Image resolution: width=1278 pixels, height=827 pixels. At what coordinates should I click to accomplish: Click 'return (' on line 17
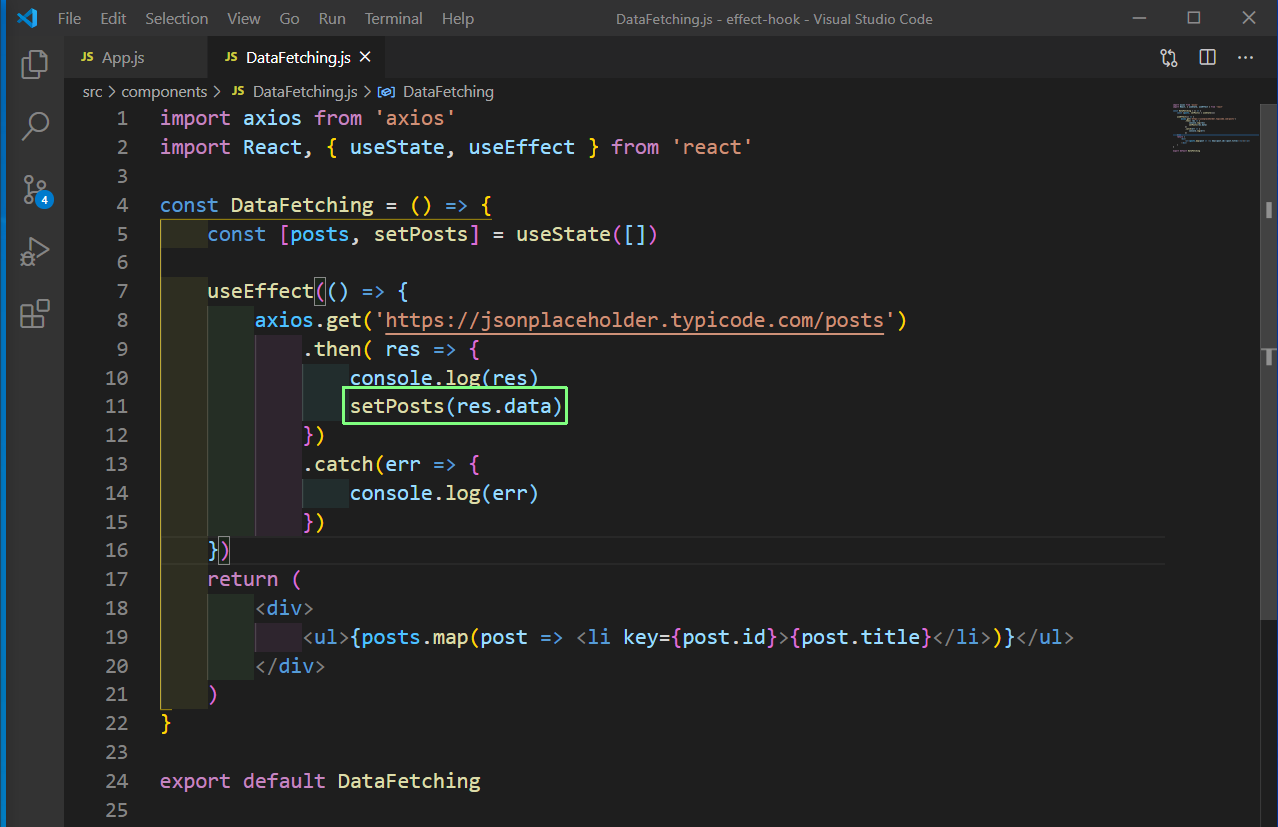(254, 579)
